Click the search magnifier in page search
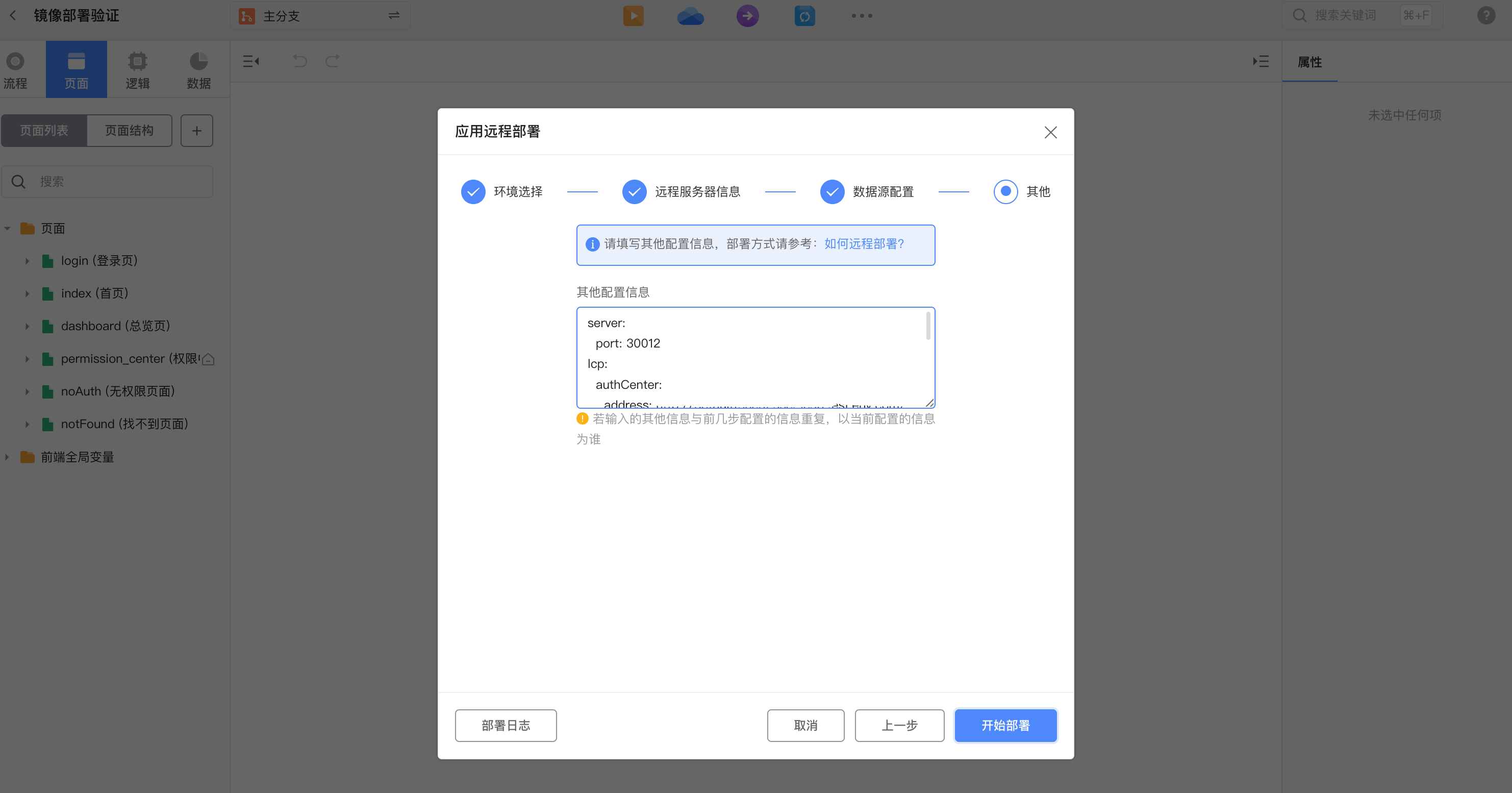Image resolution: width=1512 pixels, height=793 pixels. [x=19, y=182]
